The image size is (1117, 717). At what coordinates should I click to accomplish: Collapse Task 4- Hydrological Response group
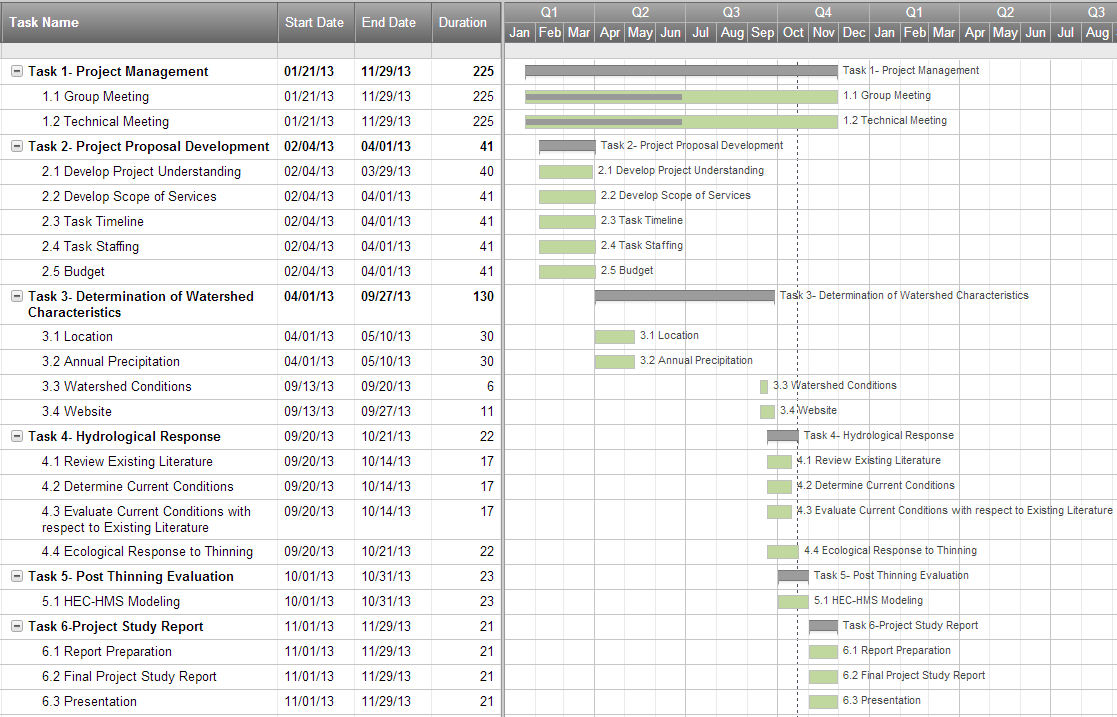tap(17, 436)
